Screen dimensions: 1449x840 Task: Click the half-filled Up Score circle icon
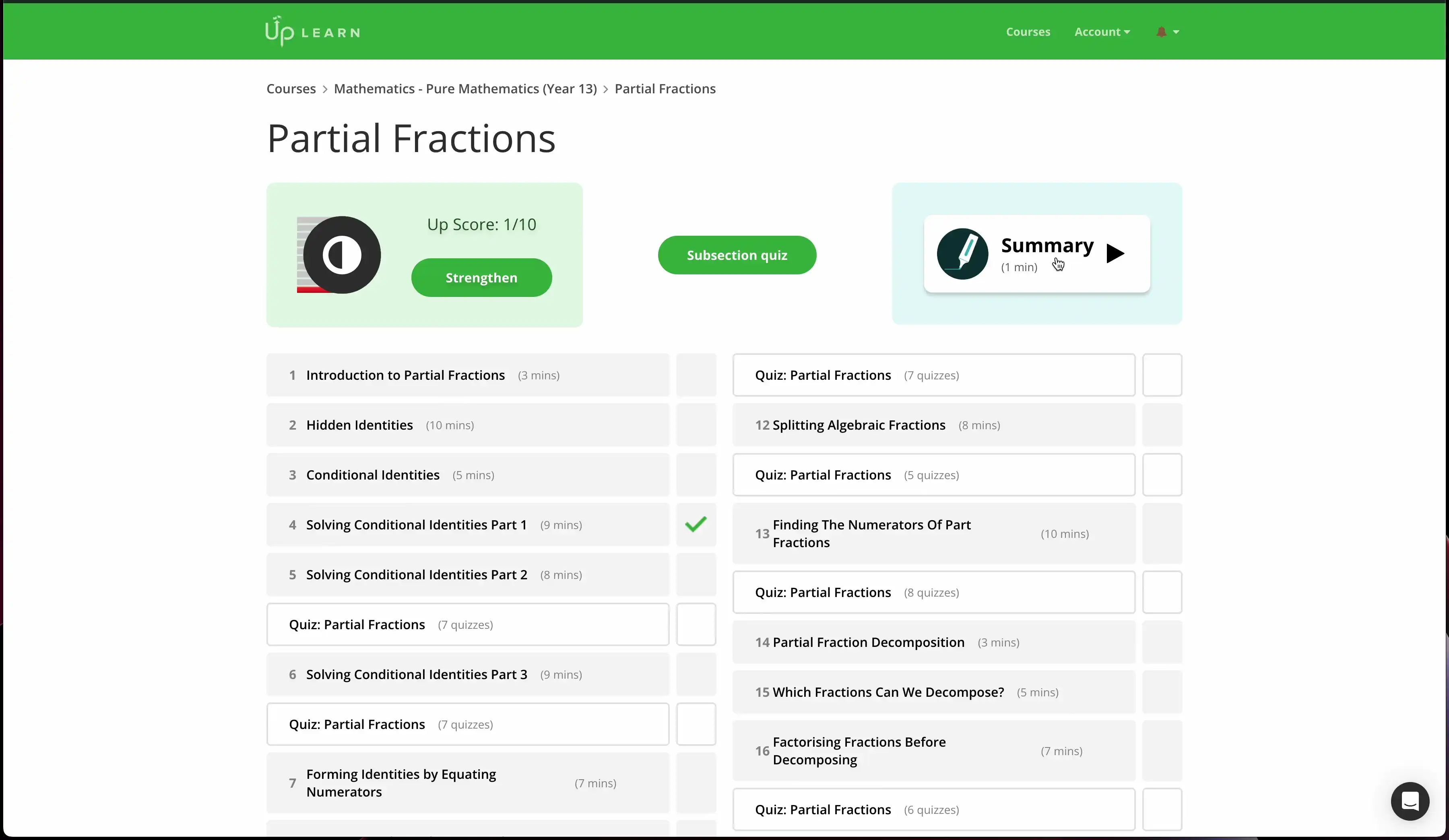coord(342,255)
